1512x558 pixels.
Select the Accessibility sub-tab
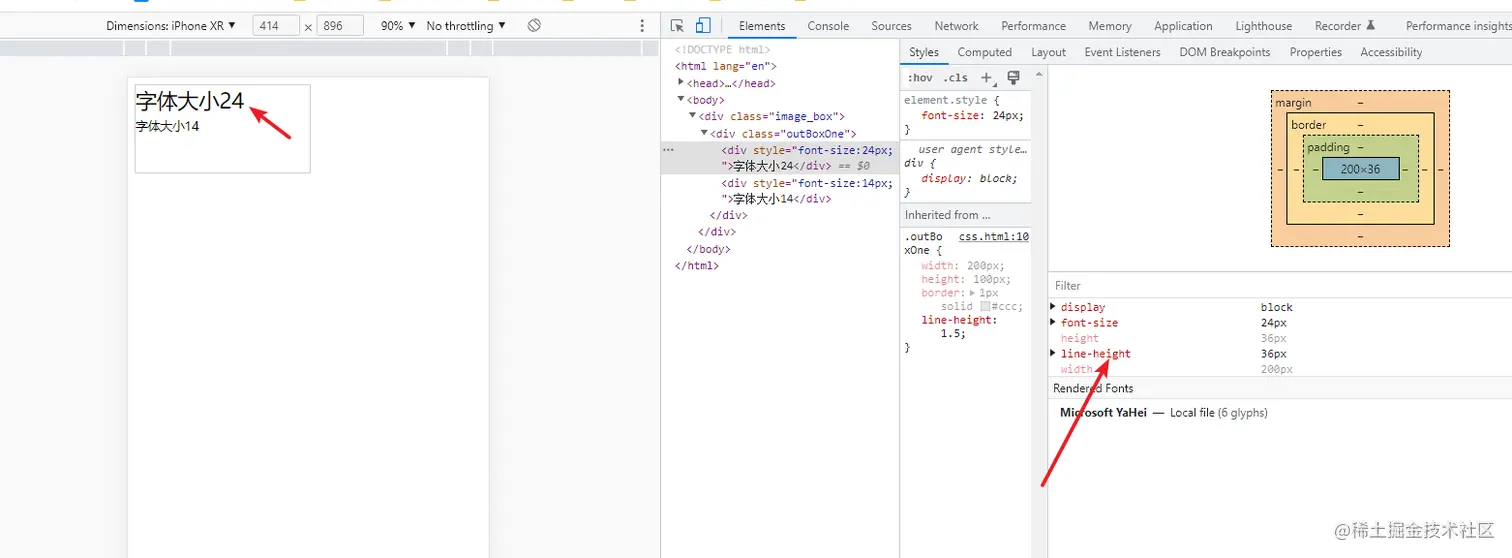[x=1391, y=52]
